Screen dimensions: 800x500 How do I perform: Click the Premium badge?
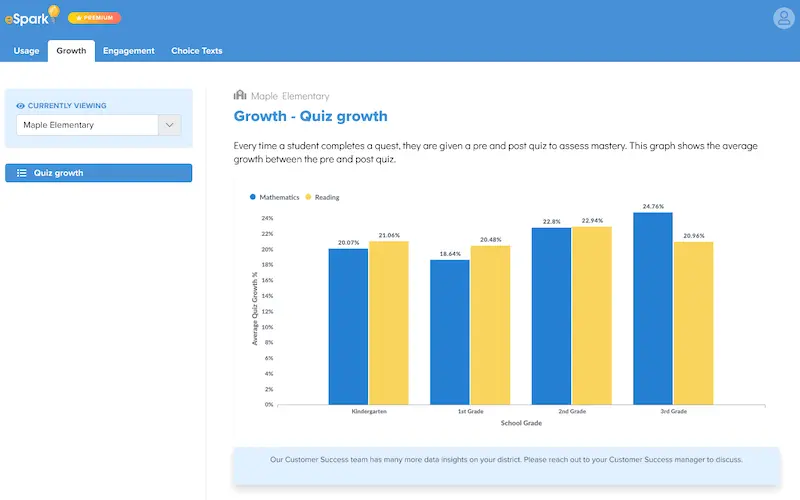pos(94,18)
